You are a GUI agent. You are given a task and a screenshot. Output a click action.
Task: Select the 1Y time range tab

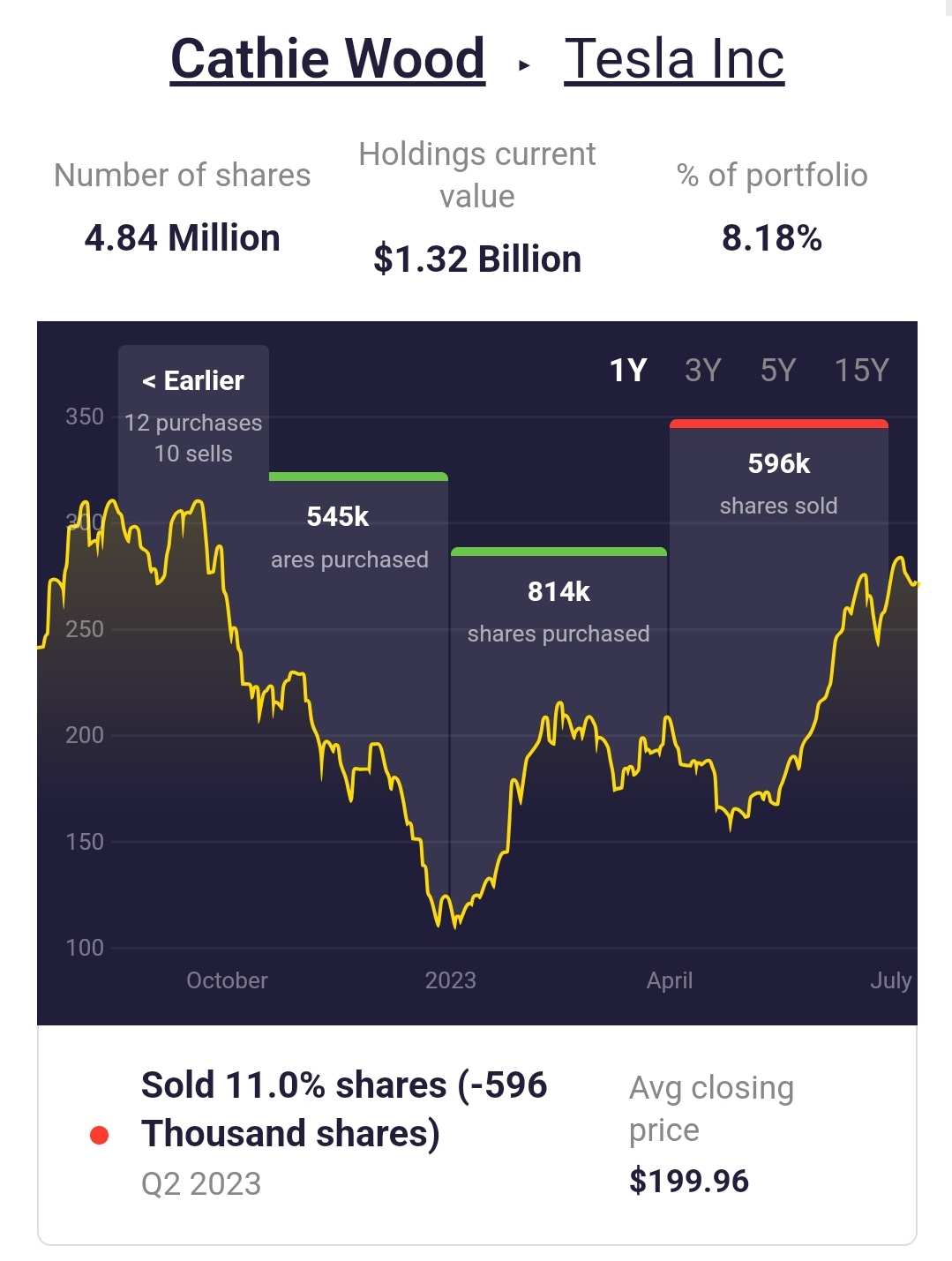628,371
